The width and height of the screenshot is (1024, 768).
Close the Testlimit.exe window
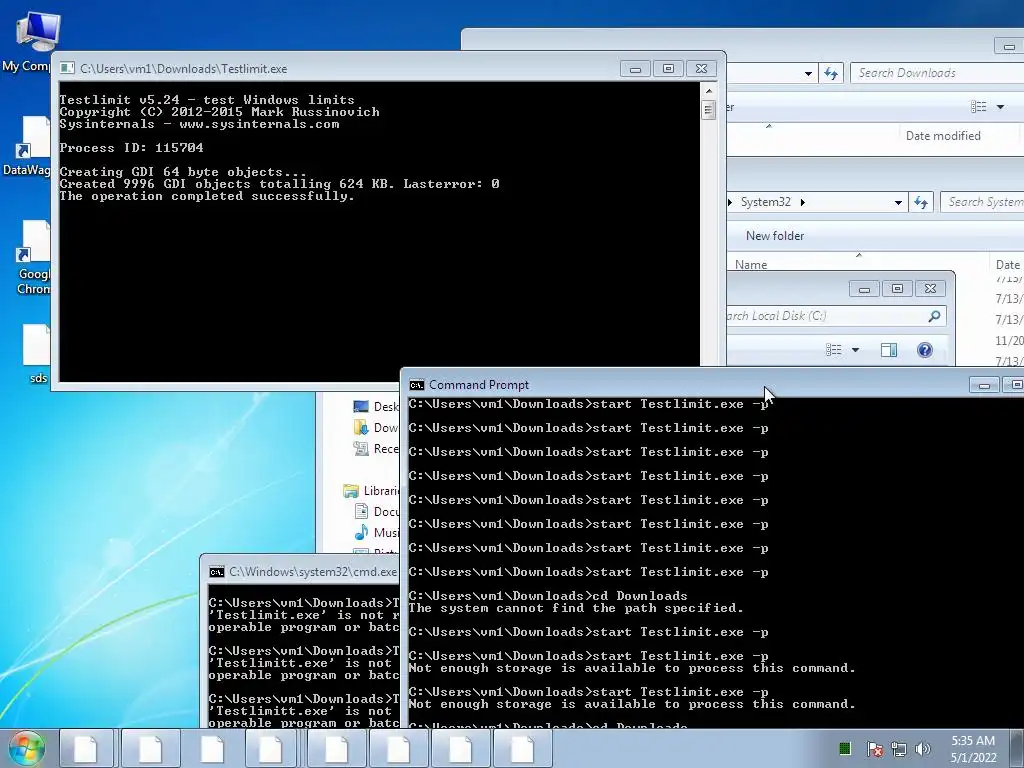(x=701, y=69)
